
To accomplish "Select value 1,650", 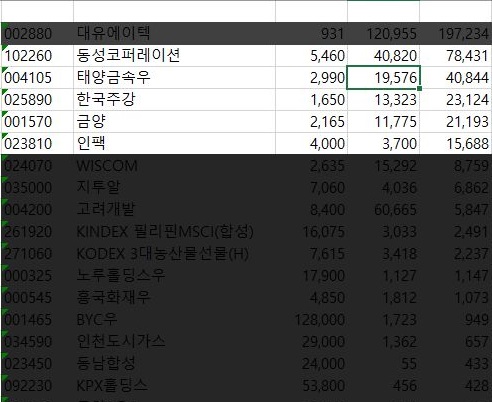I will [x=311, y=100].
